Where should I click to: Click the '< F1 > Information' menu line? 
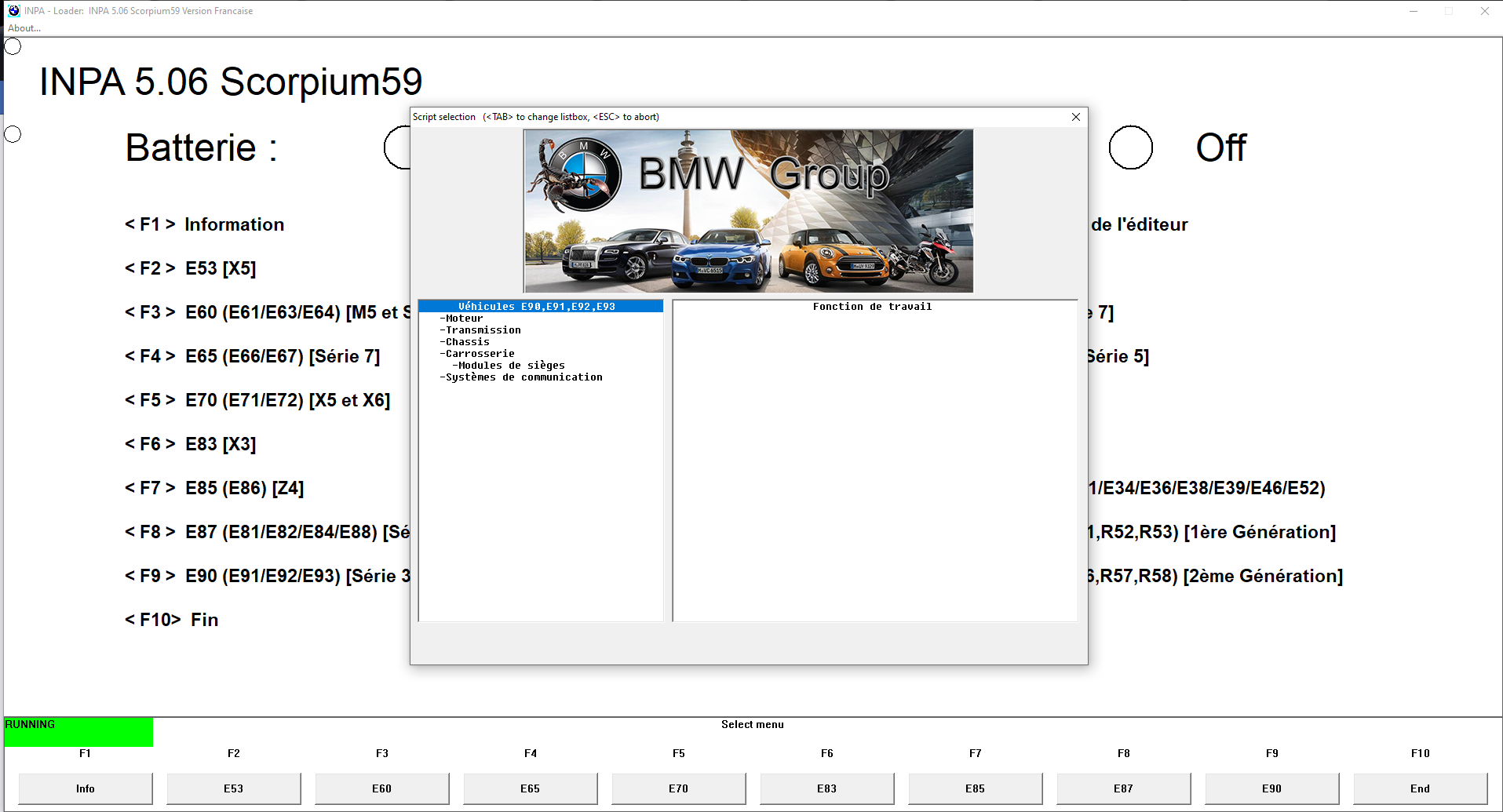205,224
